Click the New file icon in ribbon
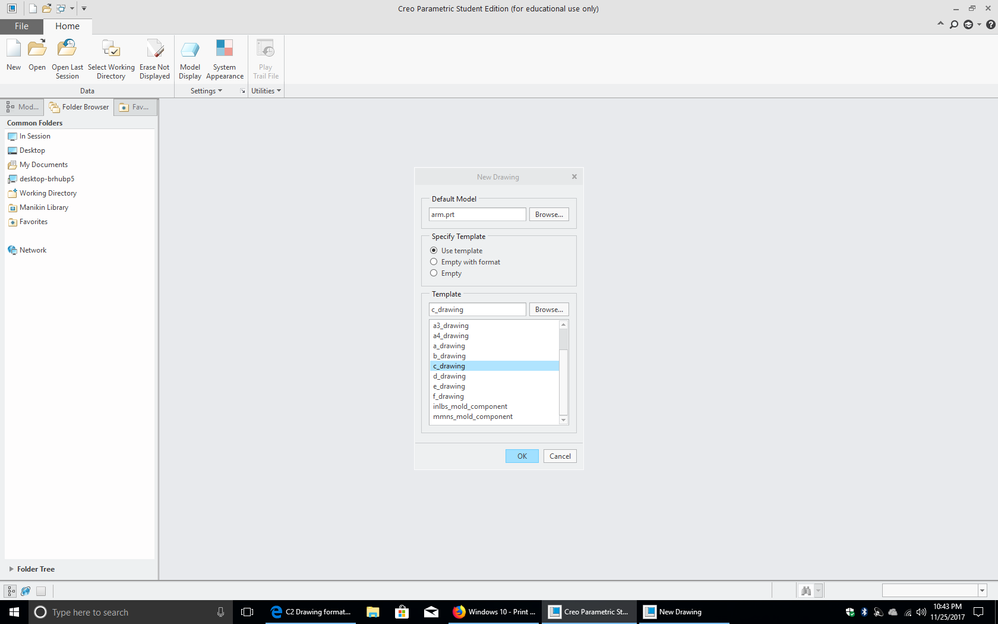Screen dimensions: 998x624 click(x=14, y=50)
